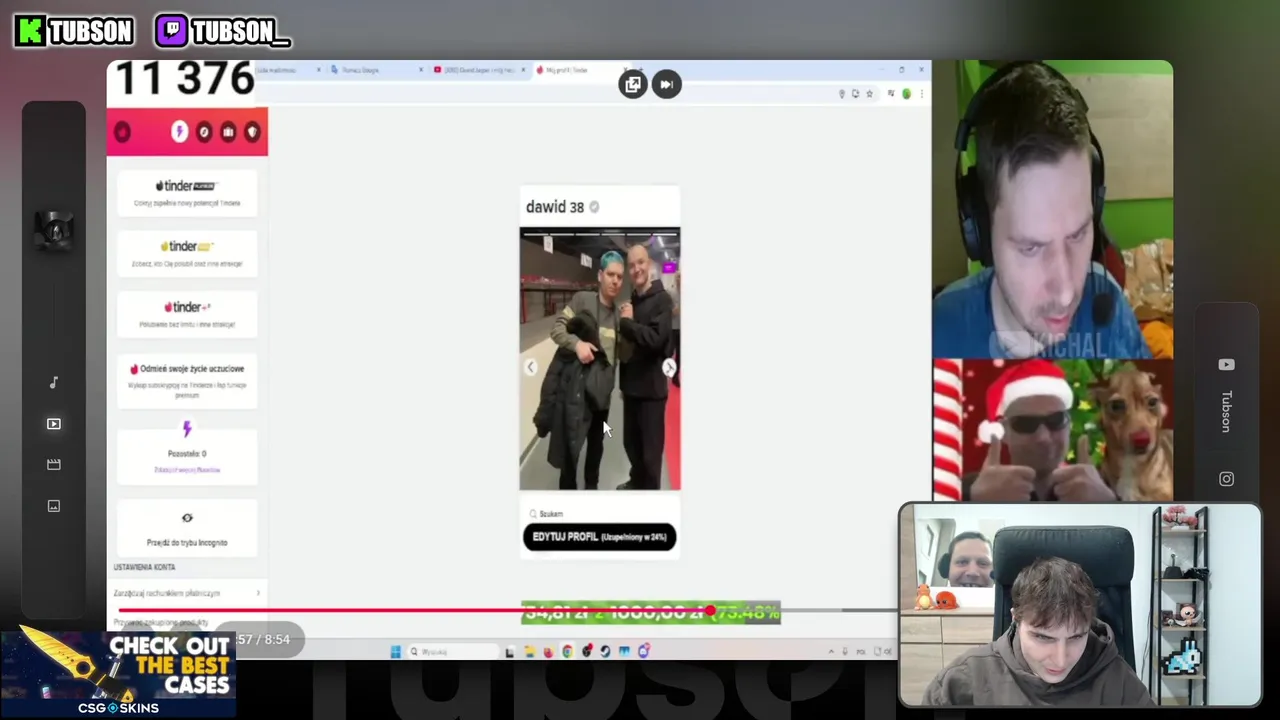Click the green profile avatar in browser toolbar
This screenshot has height=720, width=1280.
coord(906,94)
